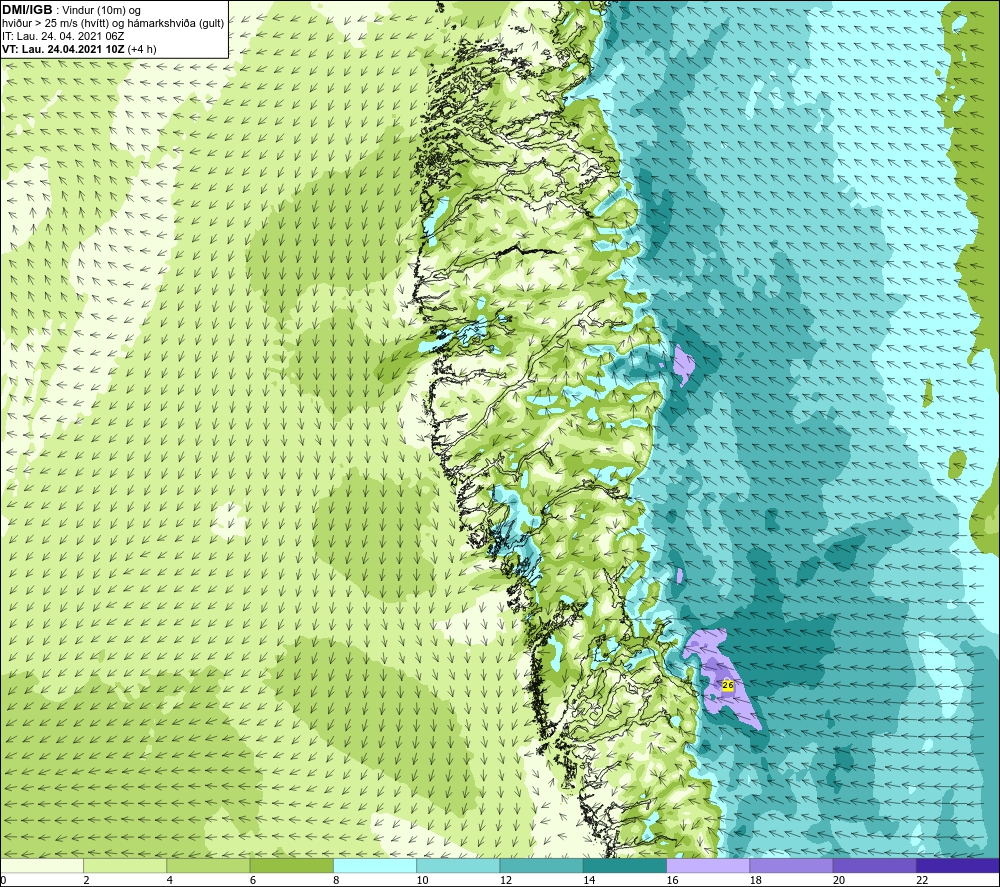Click the legend scale value 16
Image resolution: width=1000 pixels, height=887 pixels.
(672, 880)
